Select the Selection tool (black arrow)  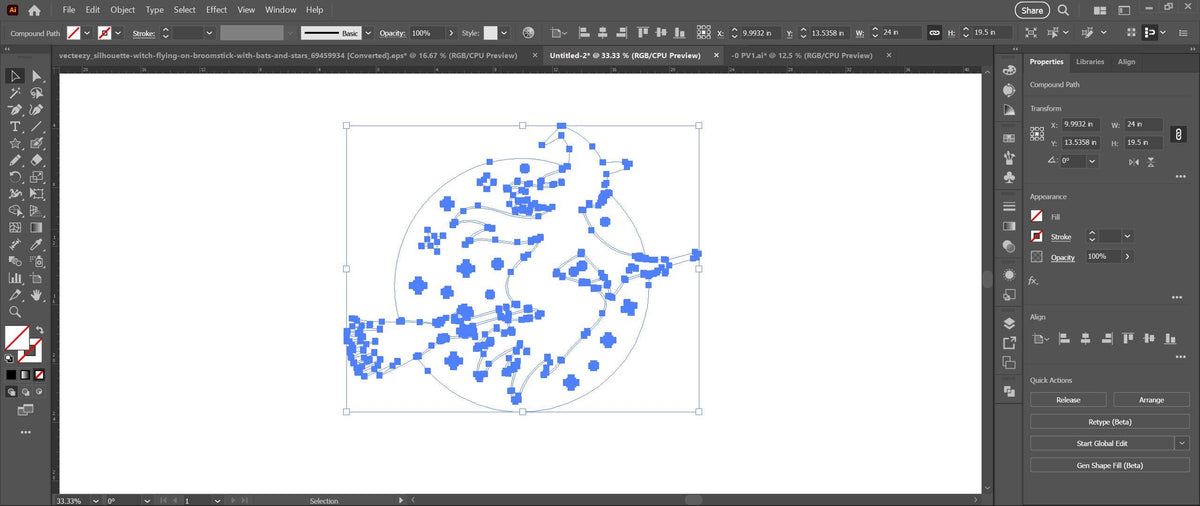point(16,76)
